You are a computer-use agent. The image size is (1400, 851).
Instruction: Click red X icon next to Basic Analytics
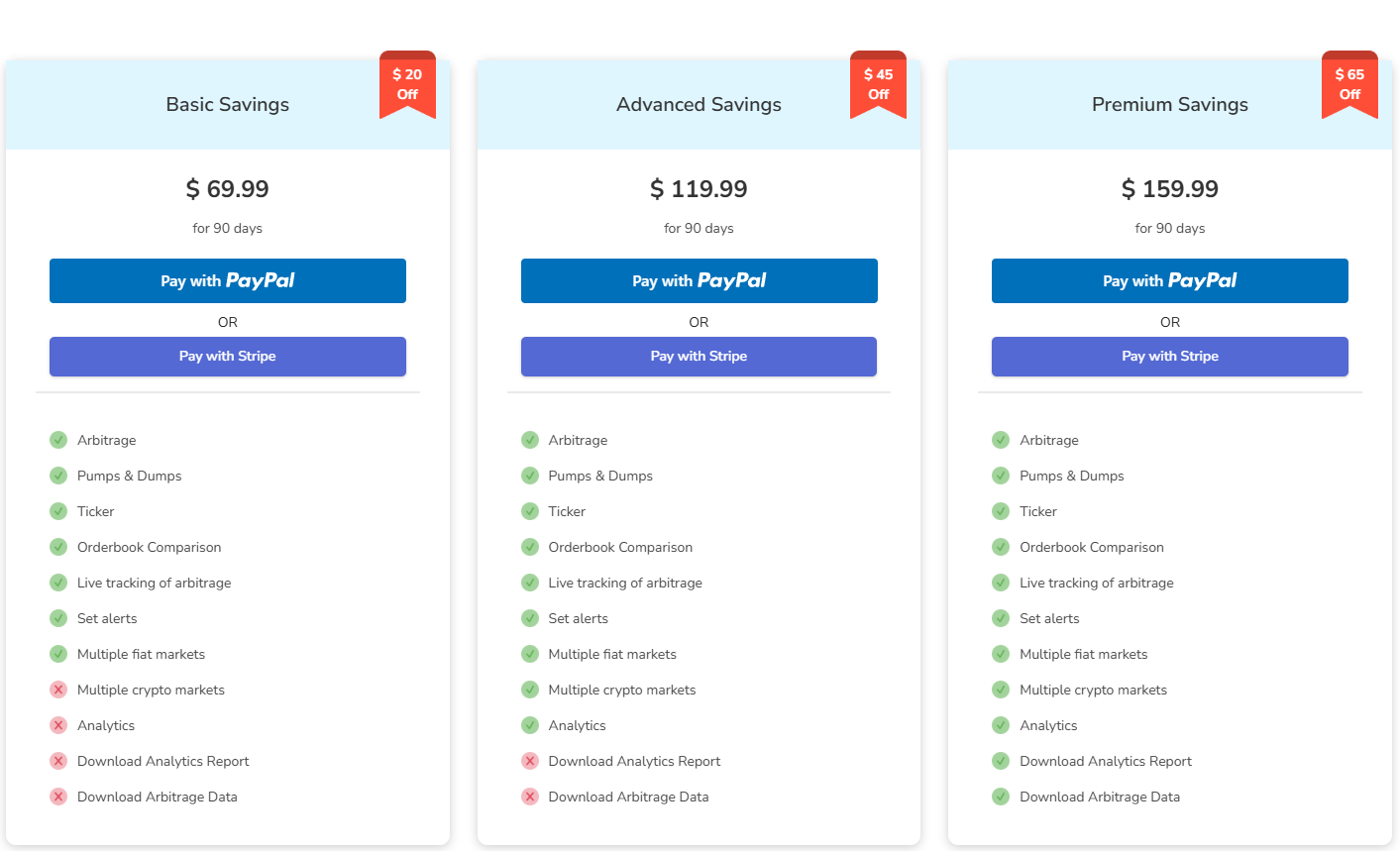[58, 725]
